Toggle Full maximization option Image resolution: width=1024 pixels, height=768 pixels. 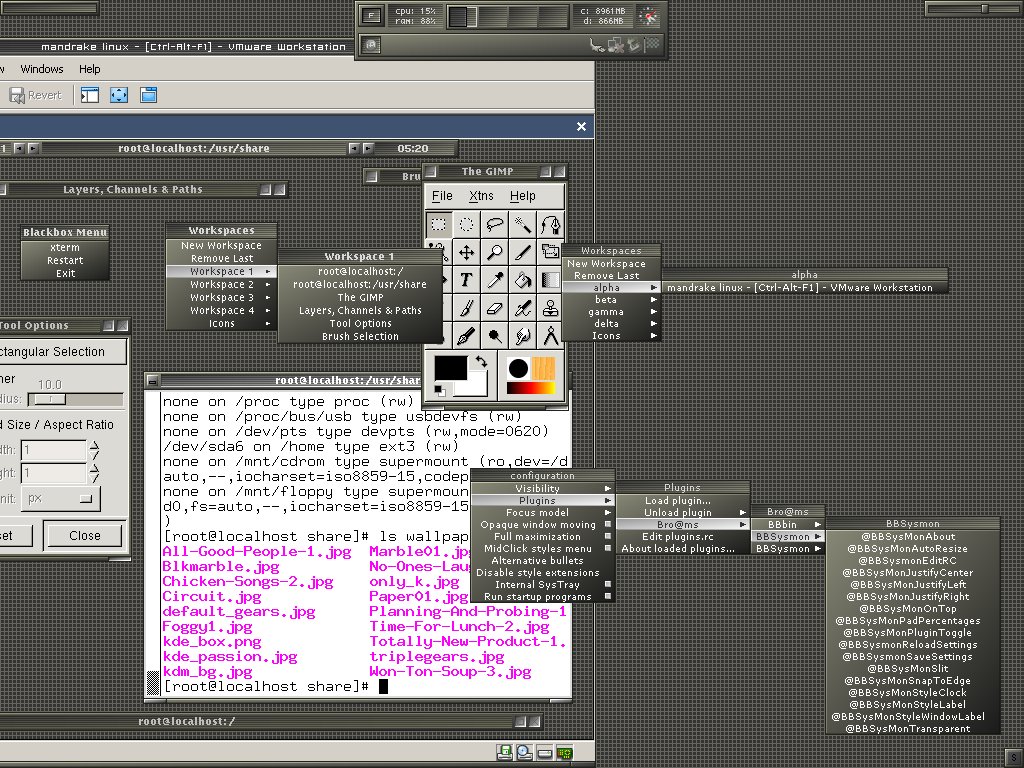541,537
